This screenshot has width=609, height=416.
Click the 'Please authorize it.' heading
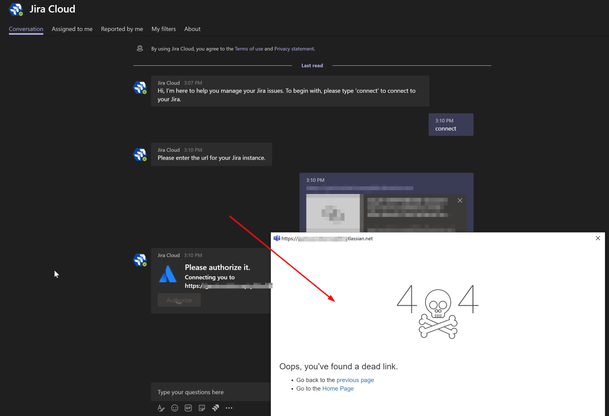(218, 267)
